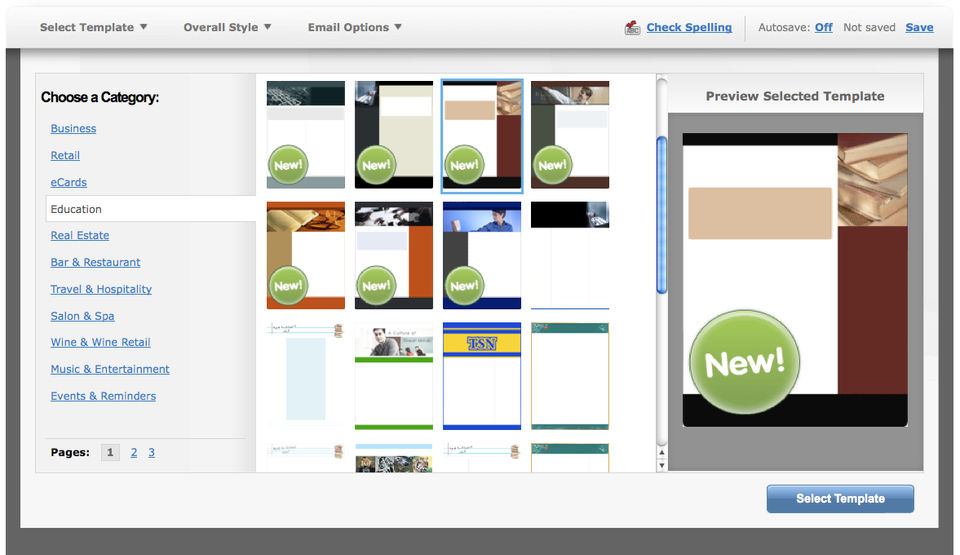Choose the Travel & Hospitality category
The height and width of the screenshot is (555, 960).
pyautogui.click(x=101, y=289)
